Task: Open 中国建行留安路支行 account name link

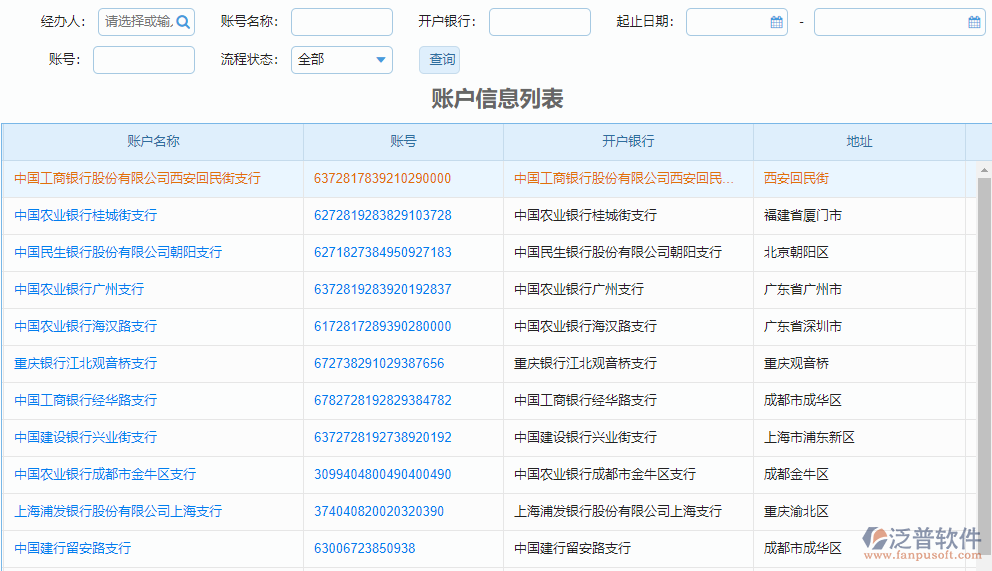Action: tap(73, 548)
